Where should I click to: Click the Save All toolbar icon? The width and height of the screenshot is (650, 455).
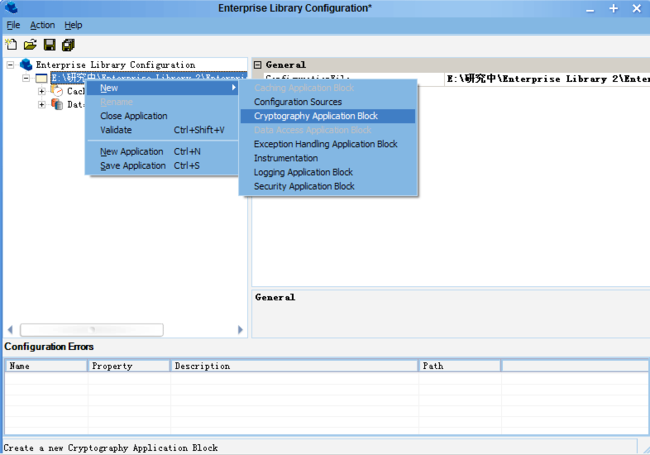point(68,44)
